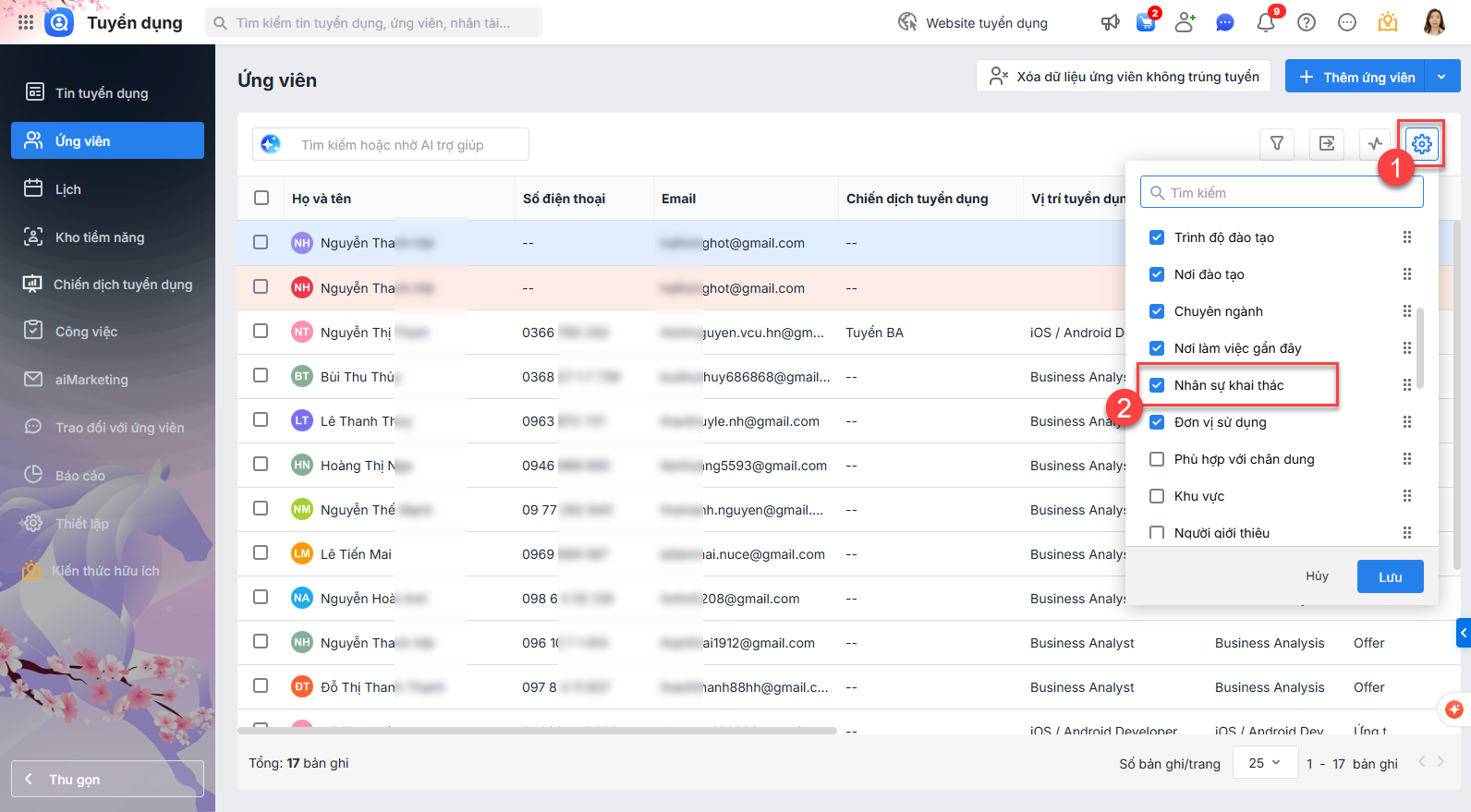Click drag handle for Khu vực

point(1407,496)
